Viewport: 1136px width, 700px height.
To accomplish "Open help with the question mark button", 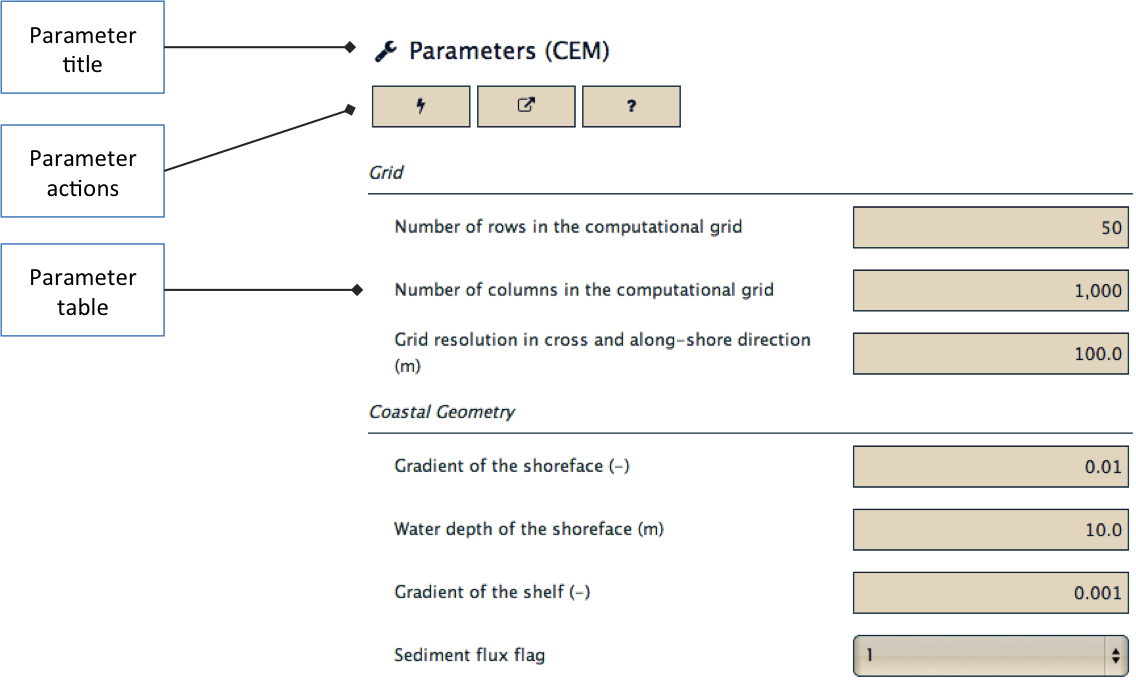I will pyautogui.click(x=631, y=107).
